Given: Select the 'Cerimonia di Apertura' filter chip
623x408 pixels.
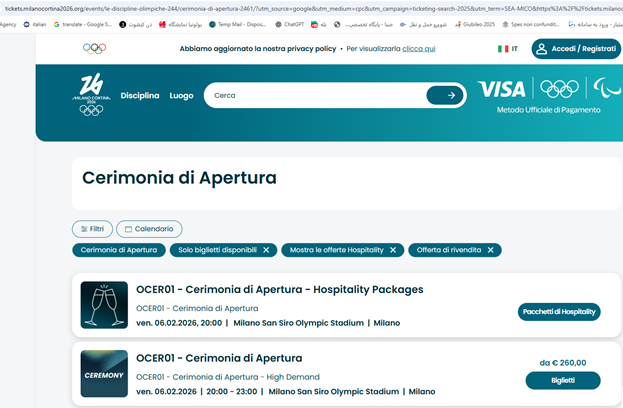Looking at the screenshot, I should (118, 250).
